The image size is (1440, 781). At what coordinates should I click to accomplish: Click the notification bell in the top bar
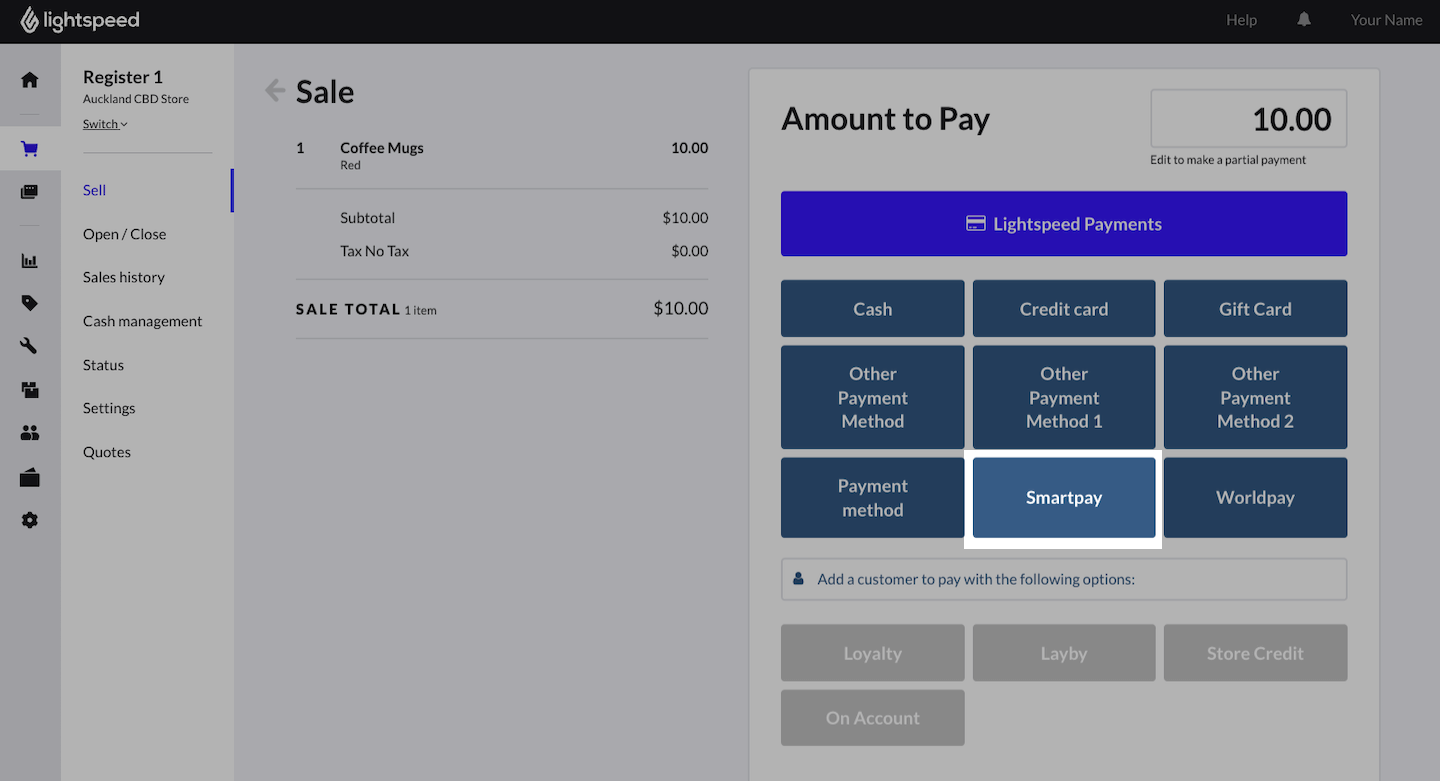point(1303,19)
